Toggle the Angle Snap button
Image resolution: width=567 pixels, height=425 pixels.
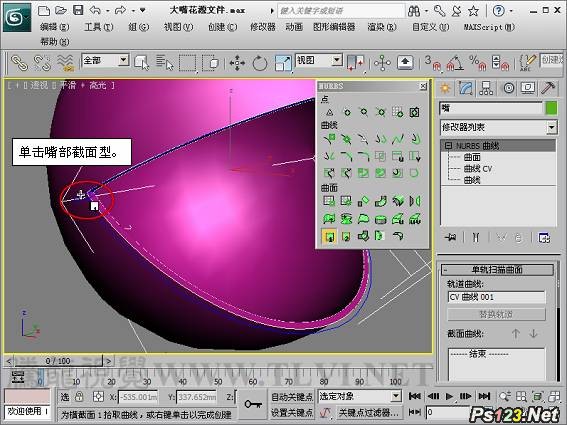tap(456, 63)
